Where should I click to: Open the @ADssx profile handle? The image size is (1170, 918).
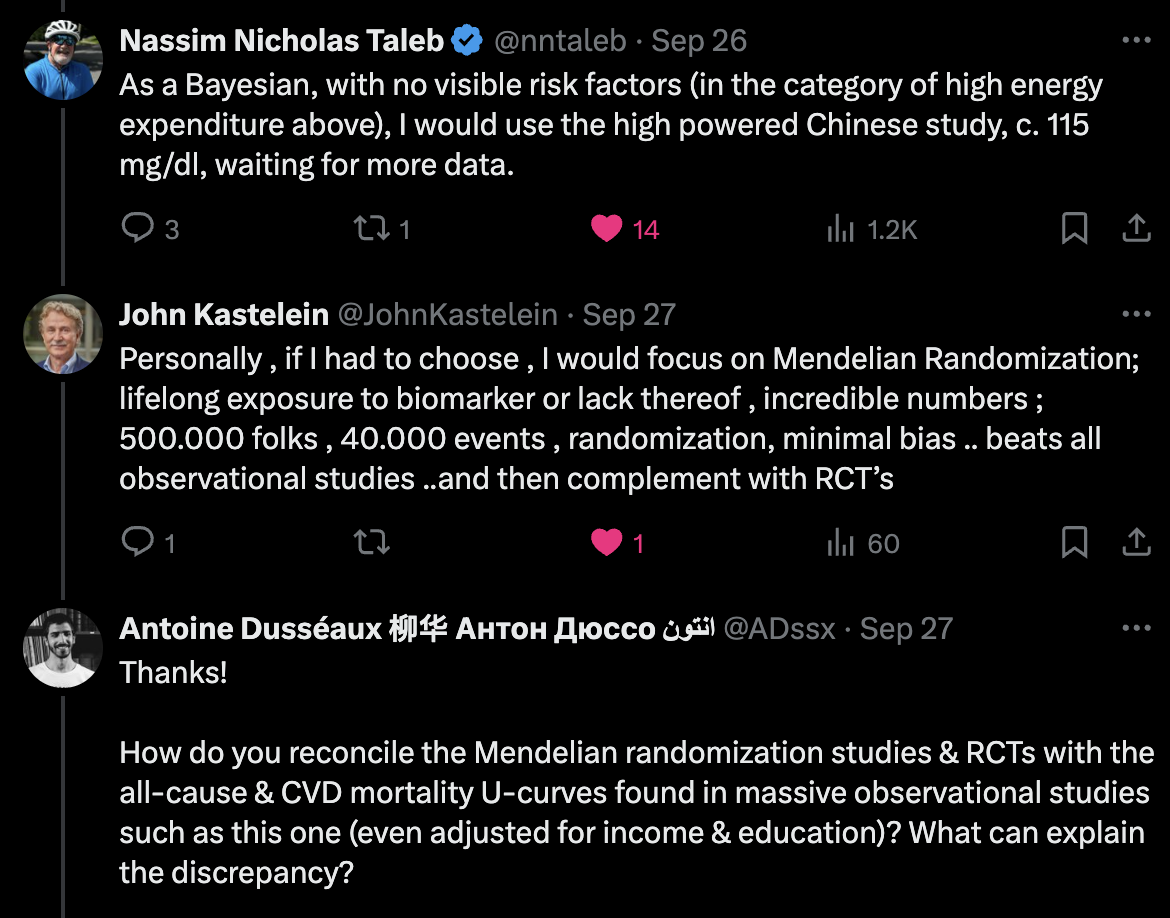(x=780, y=629)
